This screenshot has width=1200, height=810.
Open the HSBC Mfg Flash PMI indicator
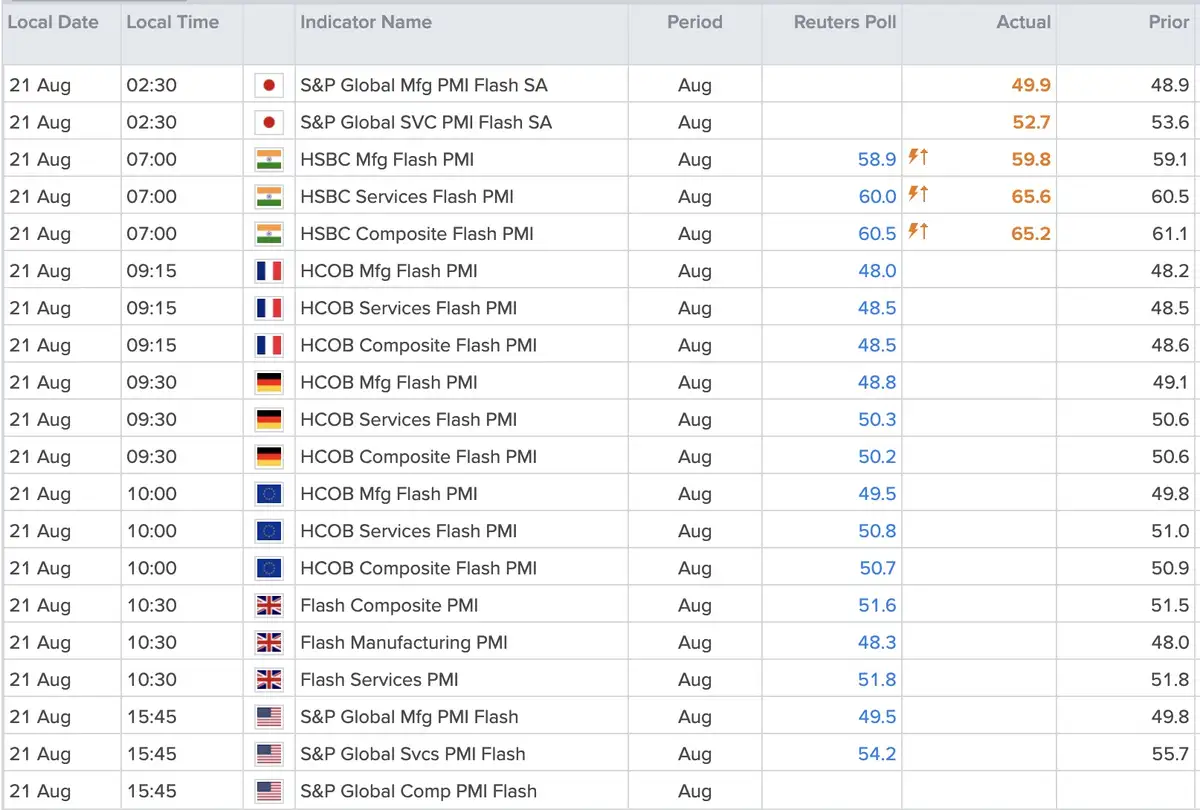tap(387, 159)
